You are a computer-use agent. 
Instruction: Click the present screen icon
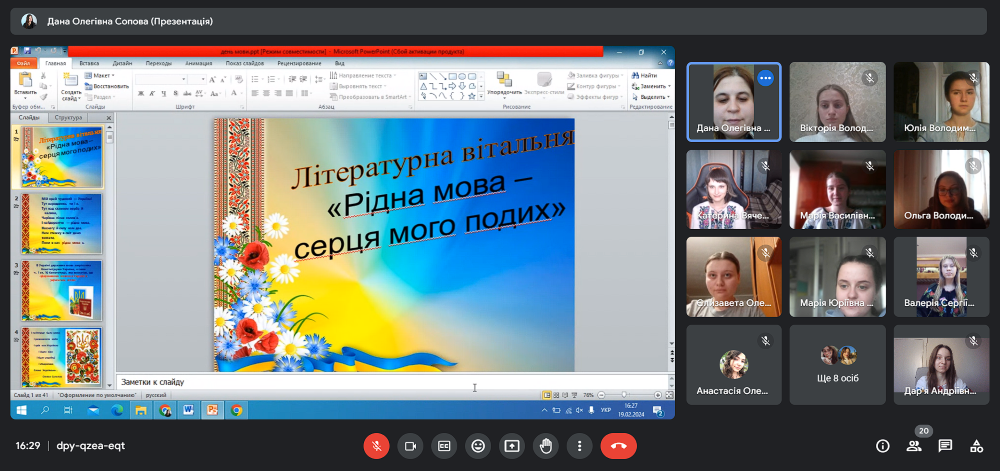pyautogui.click(x=512, y=446)
